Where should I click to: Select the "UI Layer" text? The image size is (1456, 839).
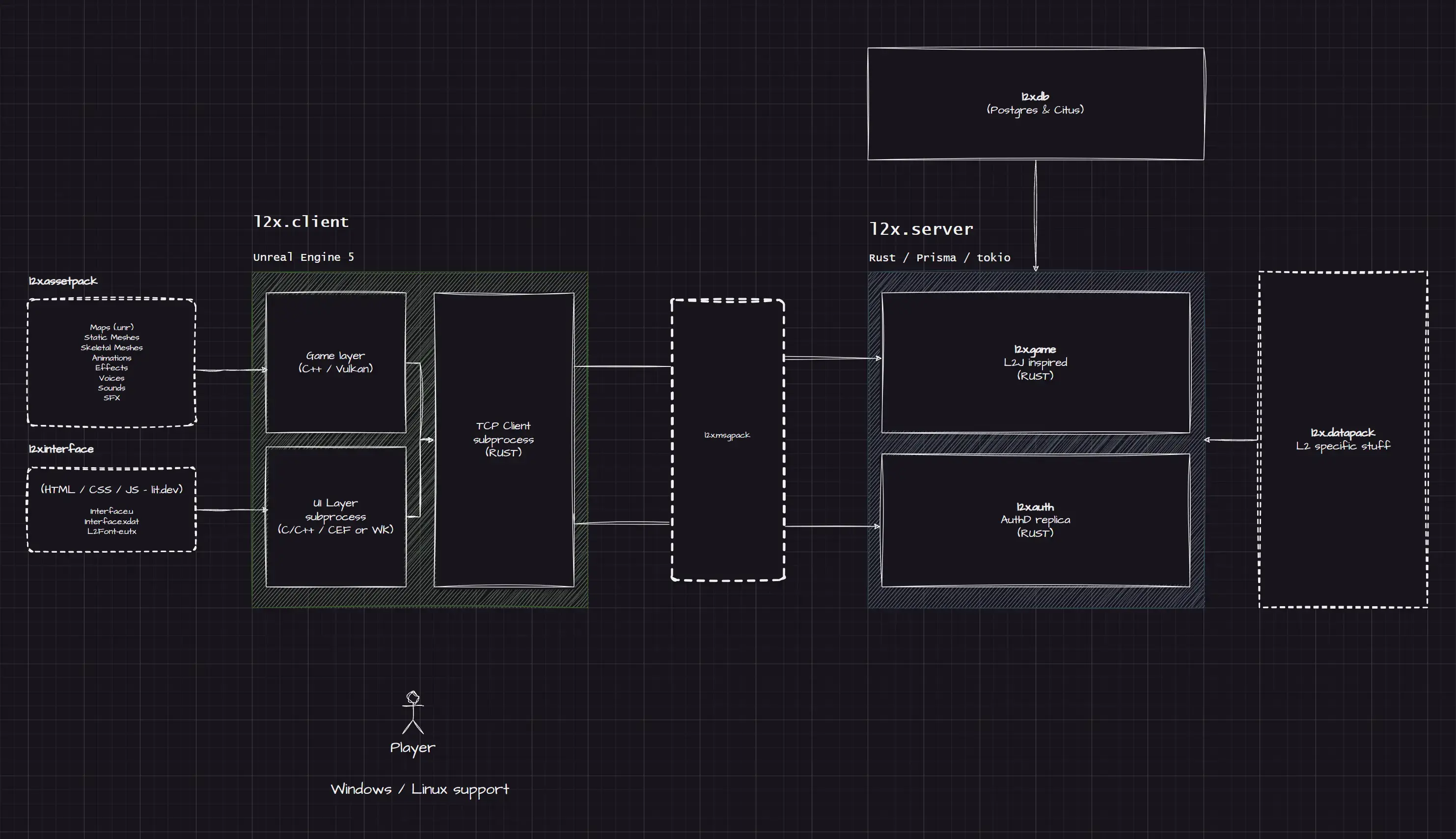click(x=335, y=503)
